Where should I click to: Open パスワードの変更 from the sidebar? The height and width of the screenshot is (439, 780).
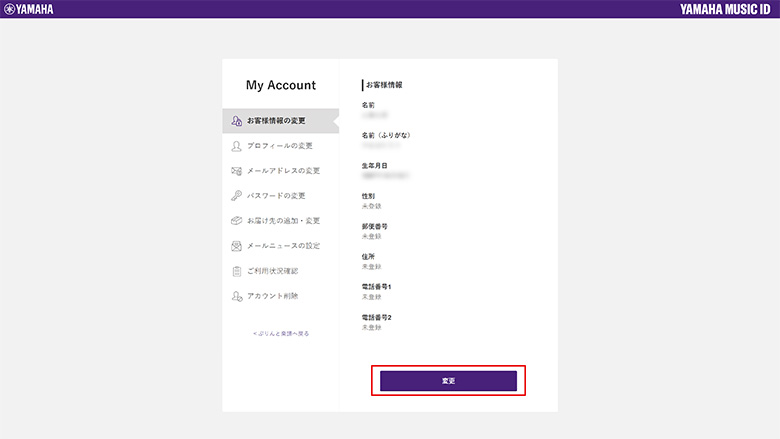[276, 196]
